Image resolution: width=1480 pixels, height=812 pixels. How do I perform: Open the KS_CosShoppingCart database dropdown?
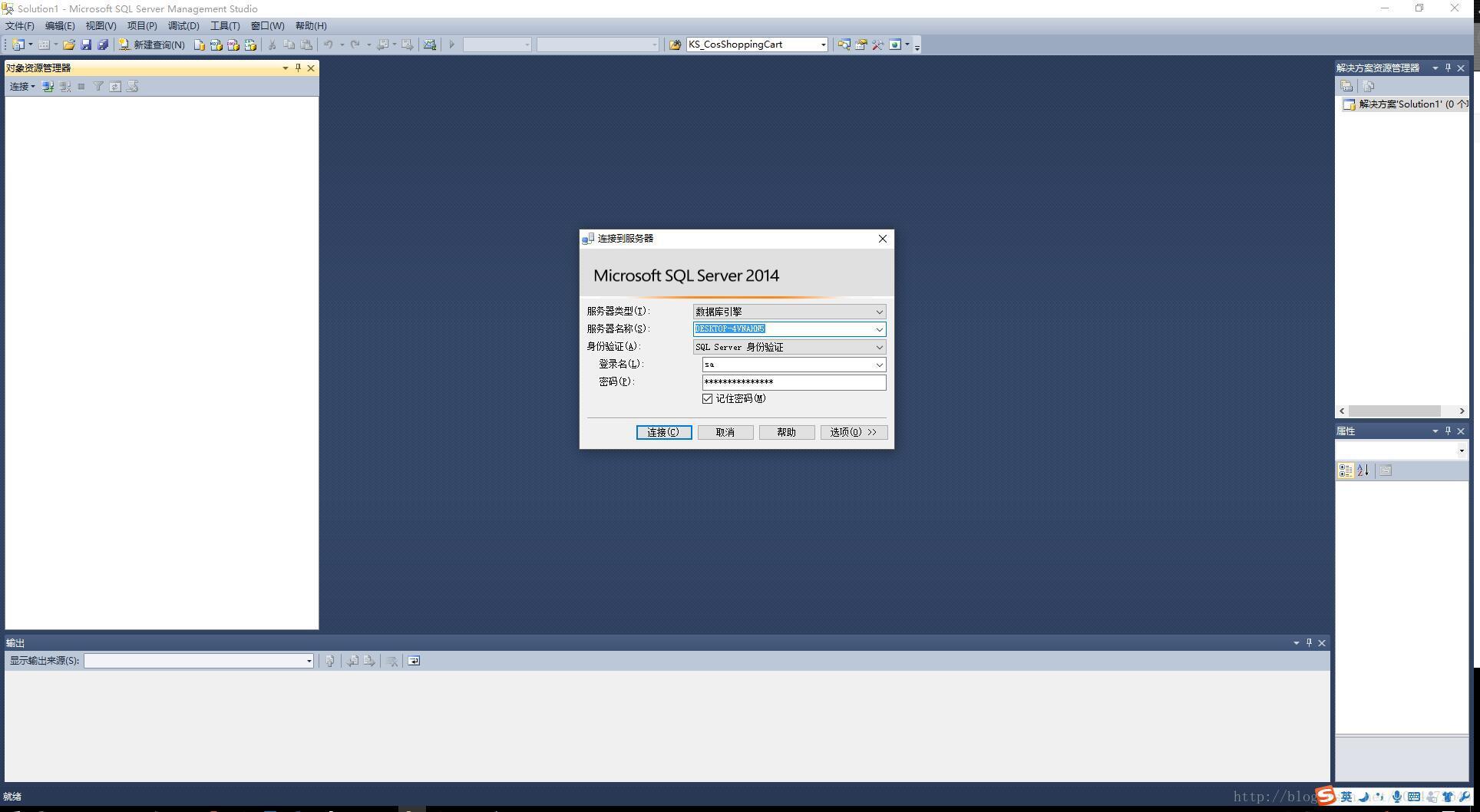click(823, 45)
